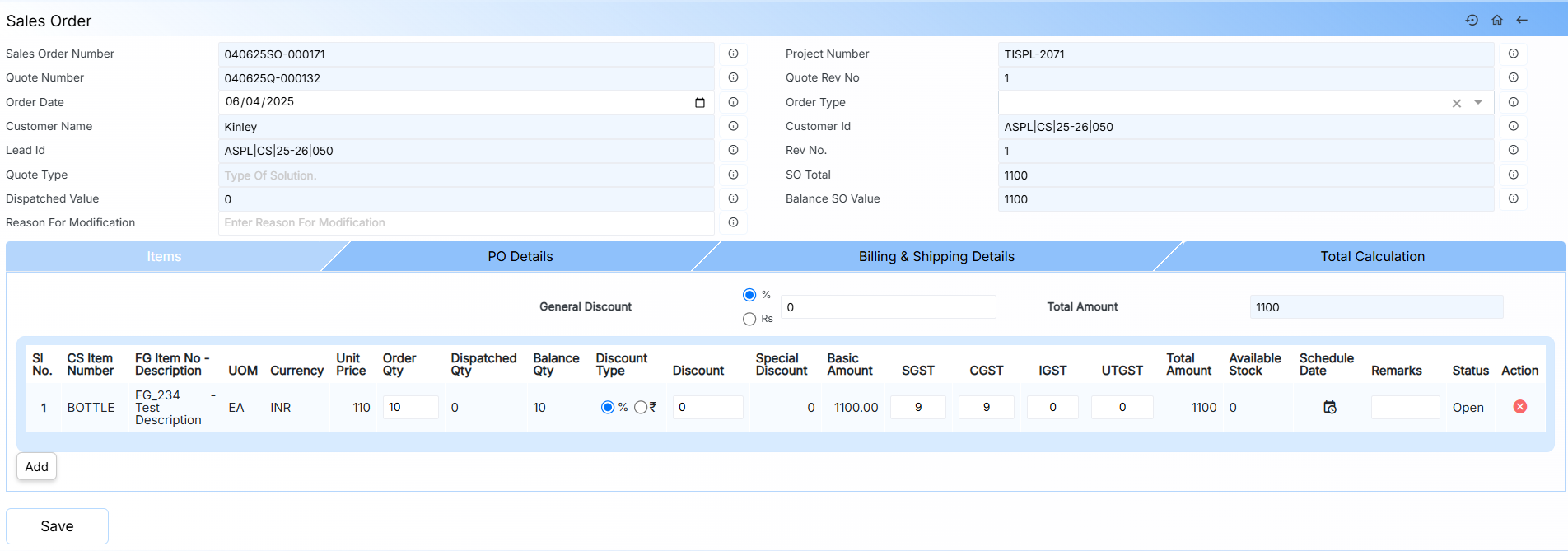Select General Discount percent radio button
Image resolution: width=1568 pixels, height=551 pixels.
pyautogui.click(x=749, y=295)
